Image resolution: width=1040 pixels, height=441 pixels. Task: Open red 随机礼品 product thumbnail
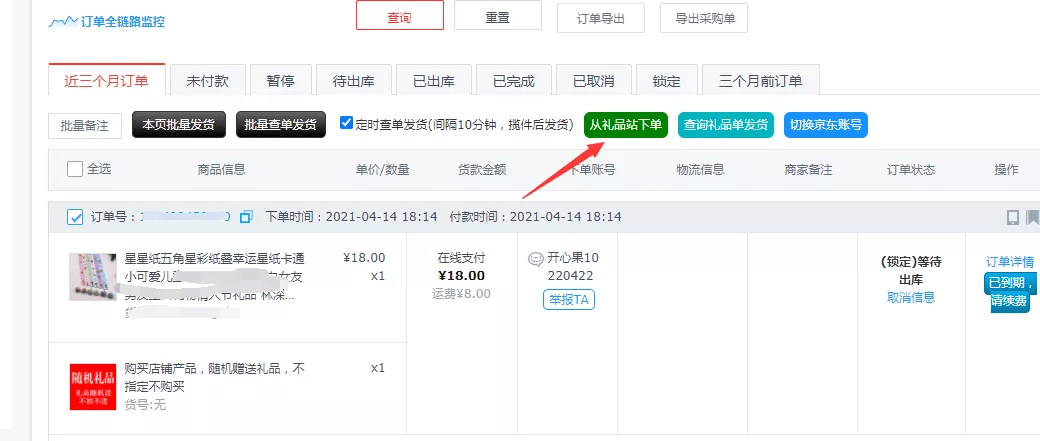(93, 386)
